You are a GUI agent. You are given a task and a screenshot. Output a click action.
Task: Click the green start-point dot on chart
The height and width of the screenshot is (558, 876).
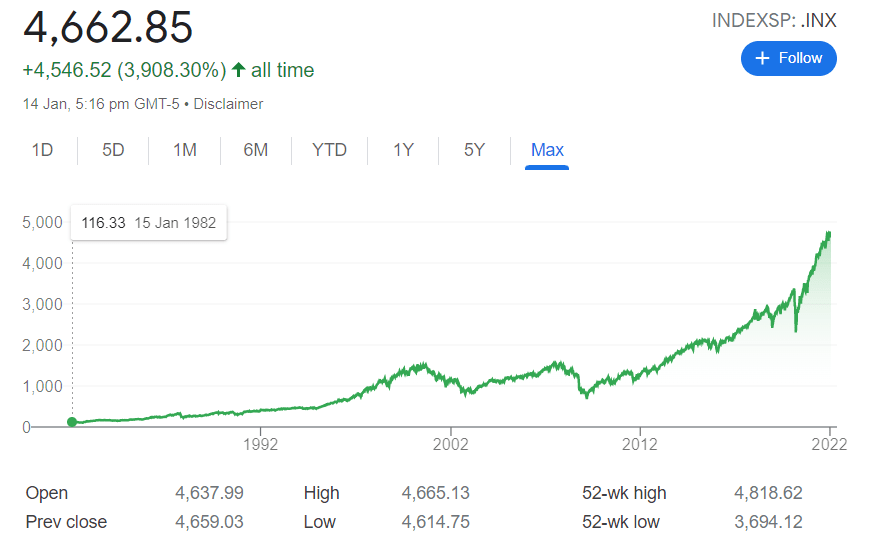[72, 422]
